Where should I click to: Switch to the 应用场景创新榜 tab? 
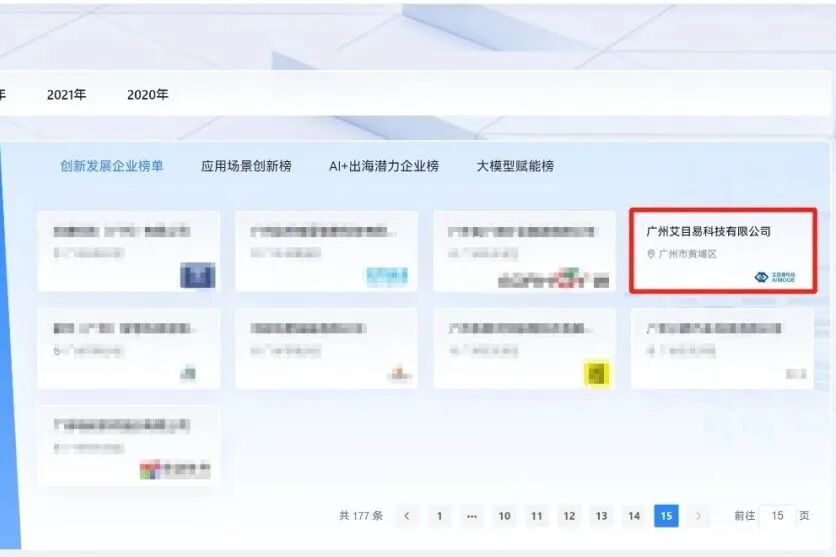(246, 166)
